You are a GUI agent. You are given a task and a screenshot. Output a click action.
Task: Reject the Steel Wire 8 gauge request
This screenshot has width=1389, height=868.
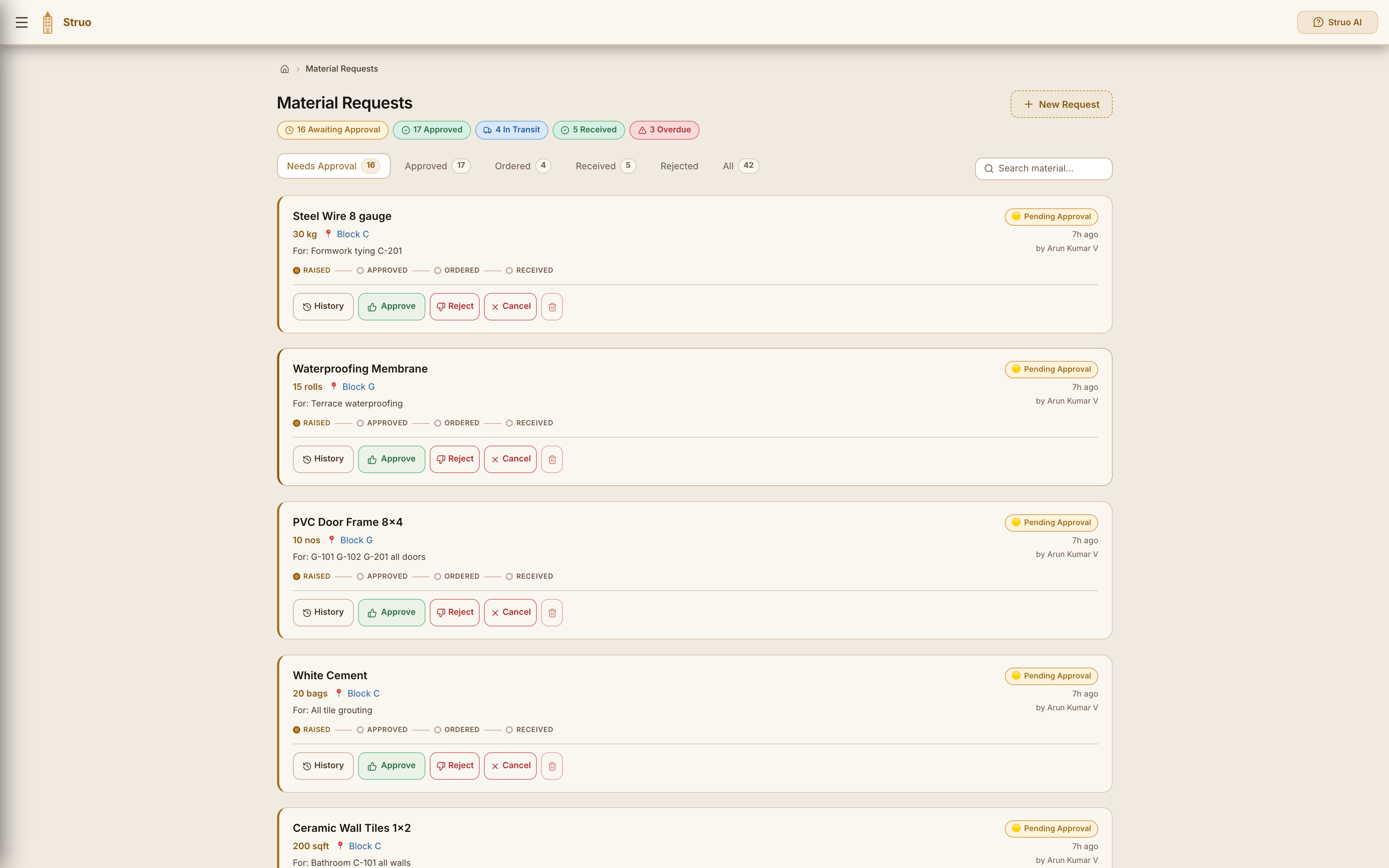tap(455, 307)
